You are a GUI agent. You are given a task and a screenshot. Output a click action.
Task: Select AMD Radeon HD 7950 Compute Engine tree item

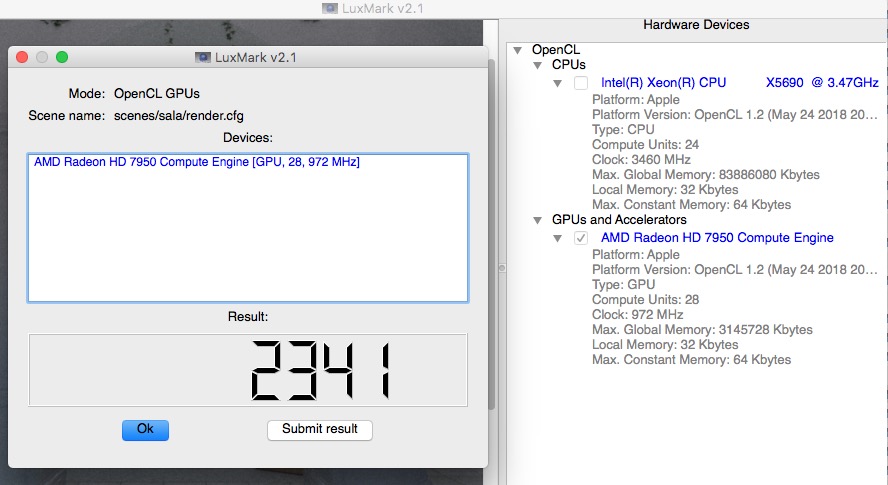[717, 238]
